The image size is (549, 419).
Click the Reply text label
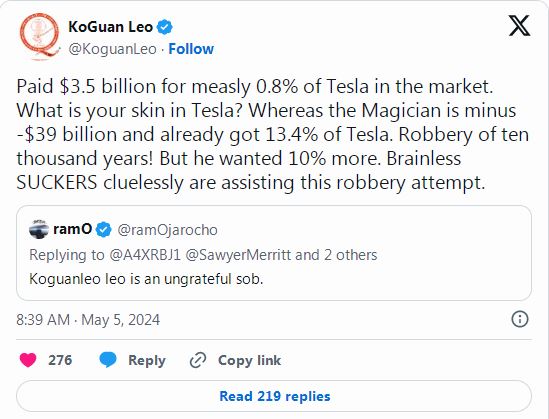pos(147,360)
